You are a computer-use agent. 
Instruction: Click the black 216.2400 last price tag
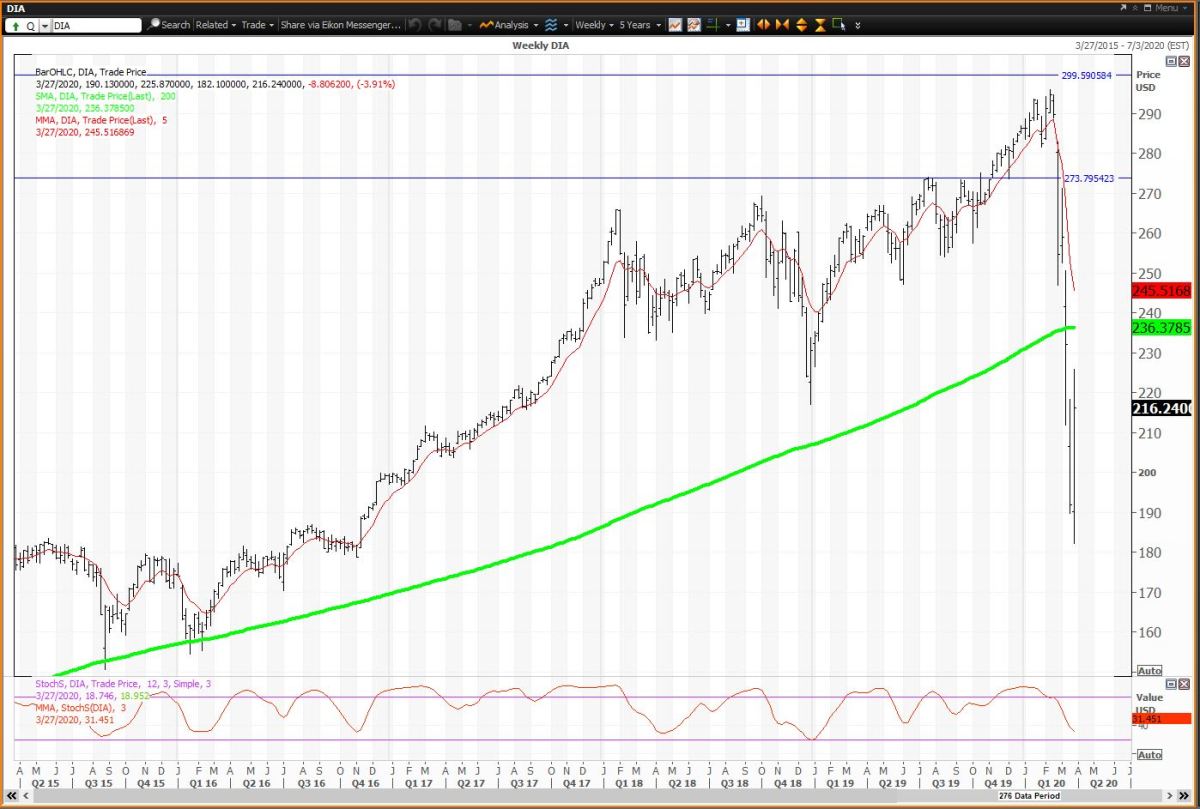coord(1161,408)
